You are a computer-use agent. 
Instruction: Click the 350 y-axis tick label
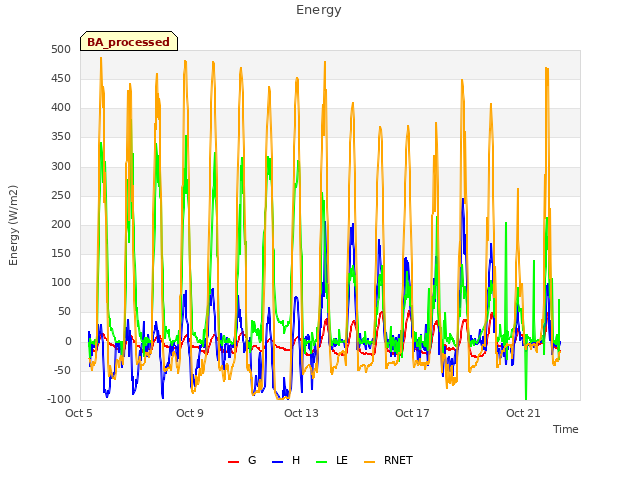click(x=61, y=137)
